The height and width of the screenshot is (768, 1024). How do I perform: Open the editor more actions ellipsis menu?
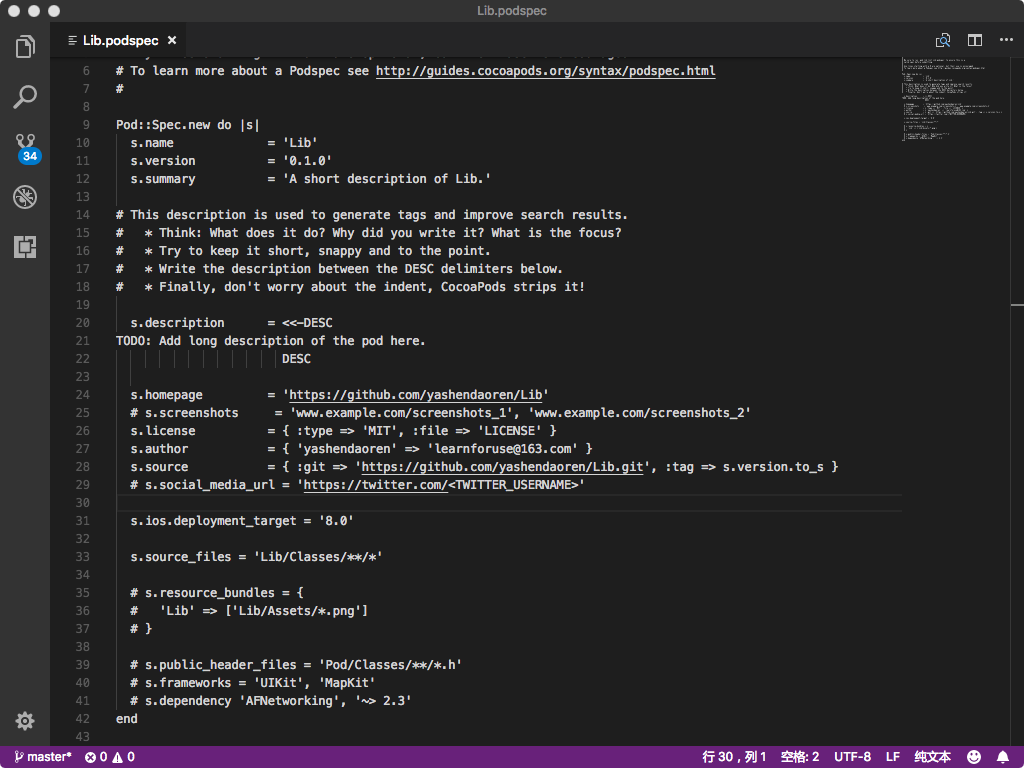pos(1006,41)
